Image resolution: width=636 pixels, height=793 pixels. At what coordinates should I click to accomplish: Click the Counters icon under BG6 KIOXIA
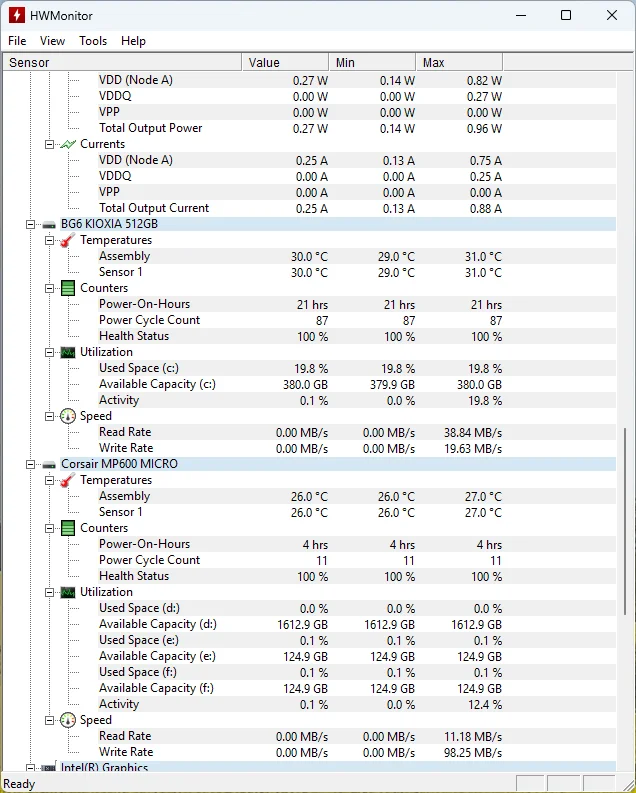click(x=68, y=288)
